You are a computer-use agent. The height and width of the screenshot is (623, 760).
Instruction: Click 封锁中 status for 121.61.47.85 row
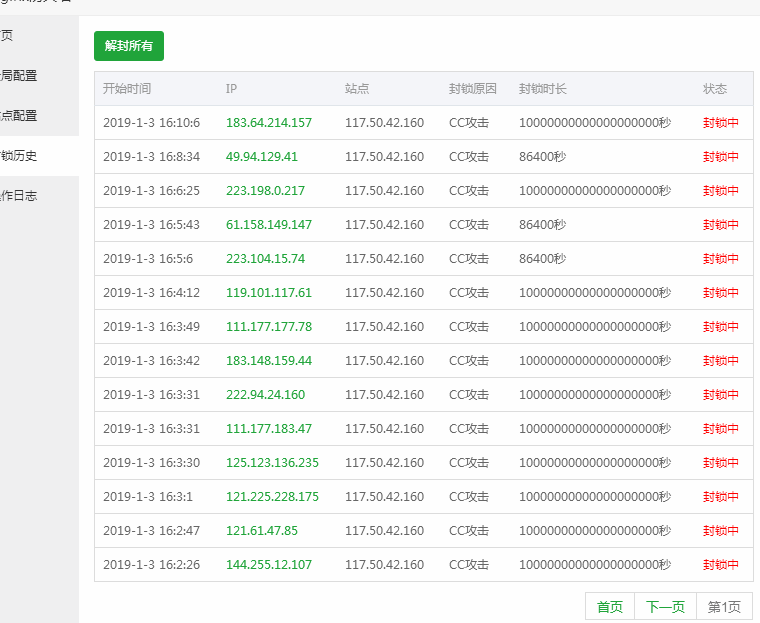click(x=721, y=530)
